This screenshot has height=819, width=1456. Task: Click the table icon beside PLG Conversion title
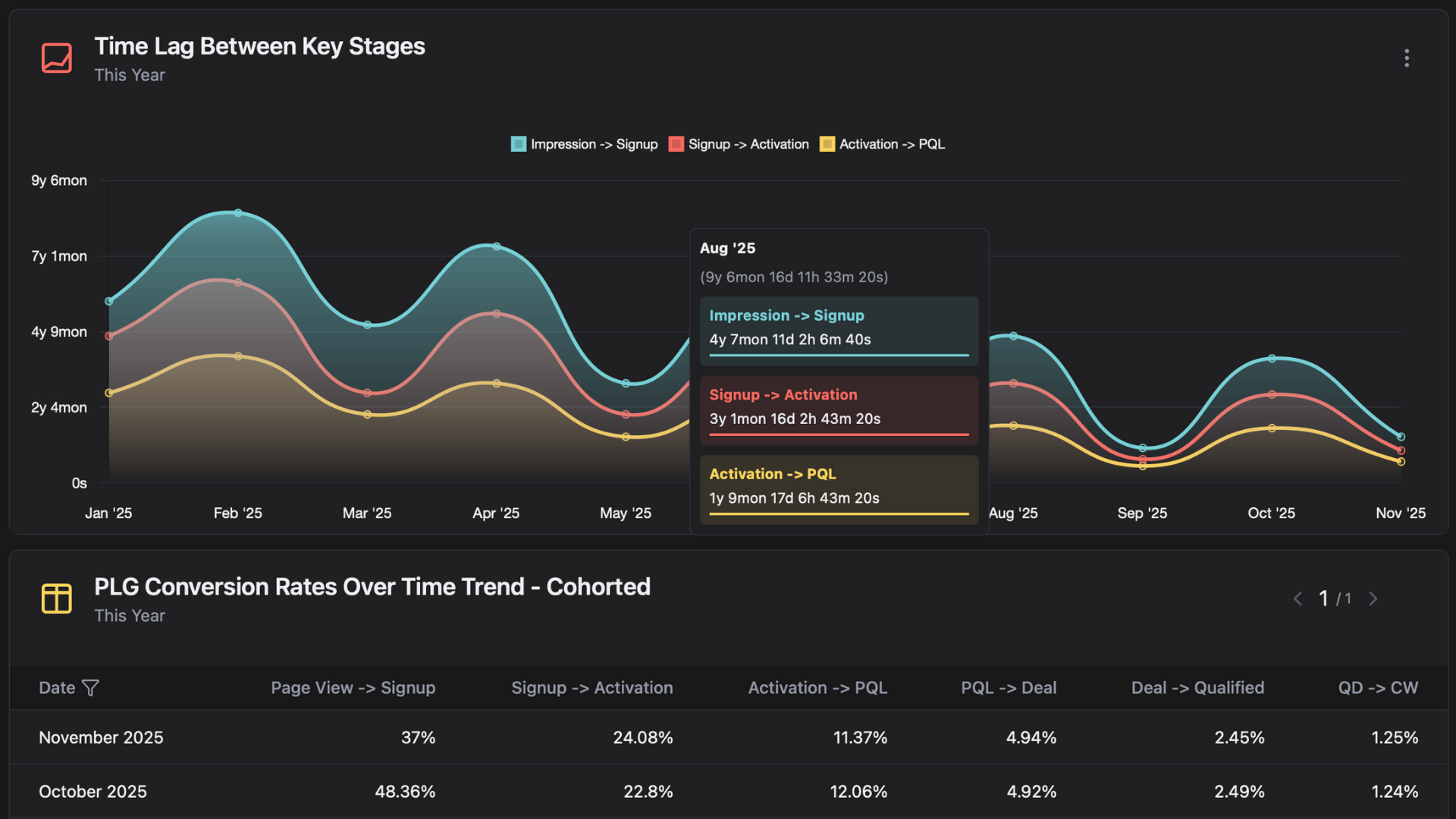point(57,598)
